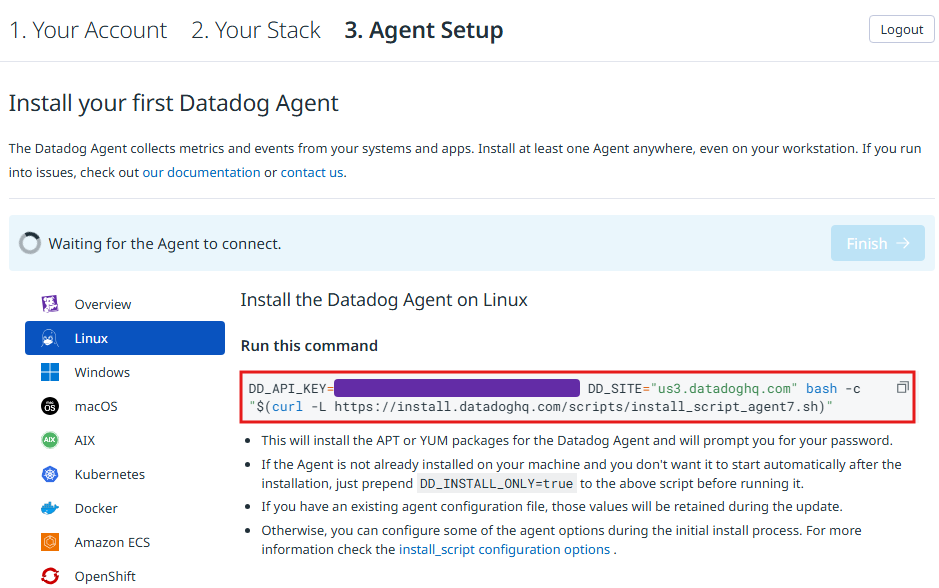The width and height of the screenshot is (939, 588).
Task: Select the Amazon ECS platform entry
Action: pyautogui.click(x=125, y=542)
